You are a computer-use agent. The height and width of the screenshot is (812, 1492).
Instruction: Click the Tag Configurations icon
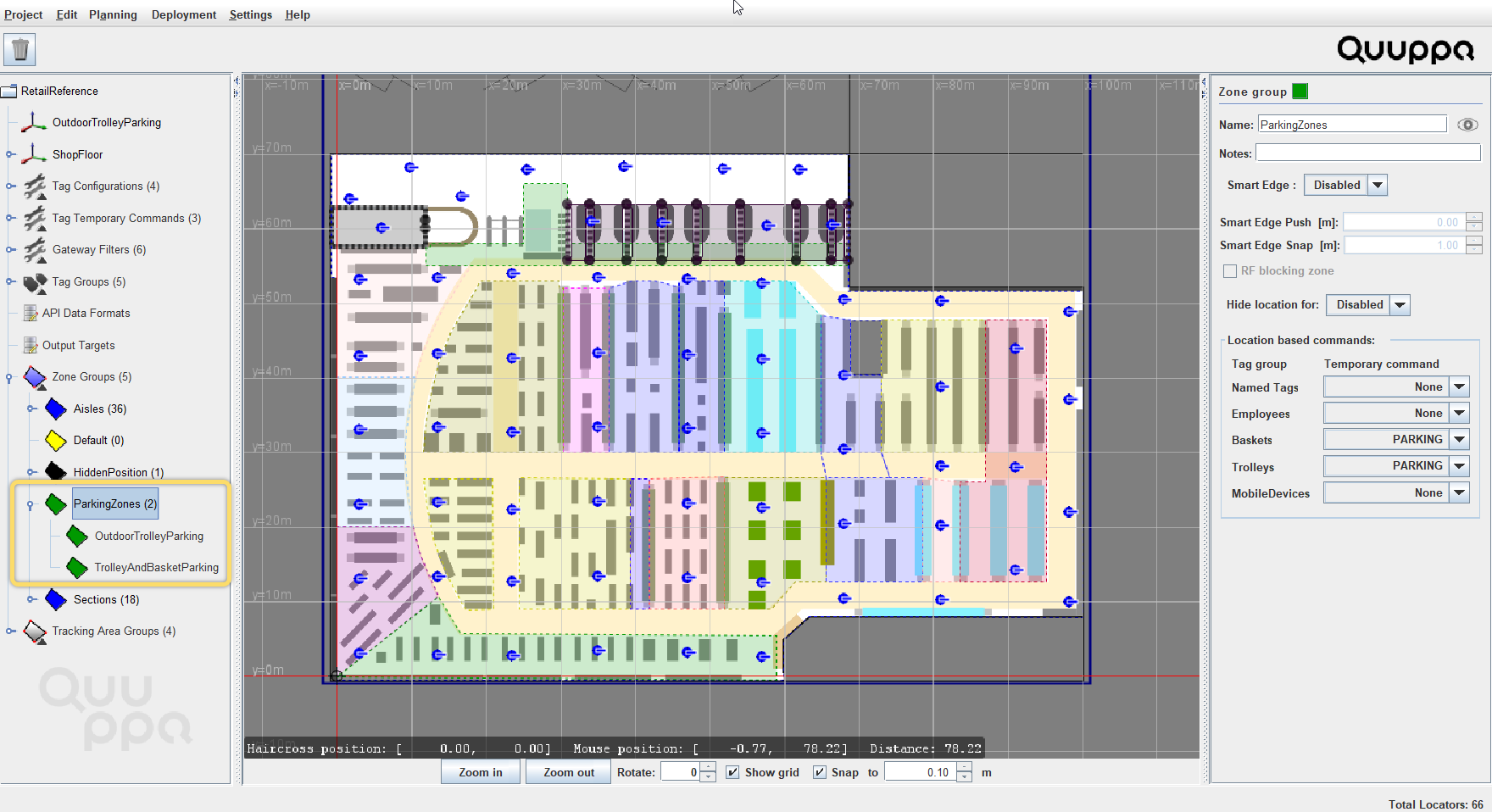click(35, 186)
